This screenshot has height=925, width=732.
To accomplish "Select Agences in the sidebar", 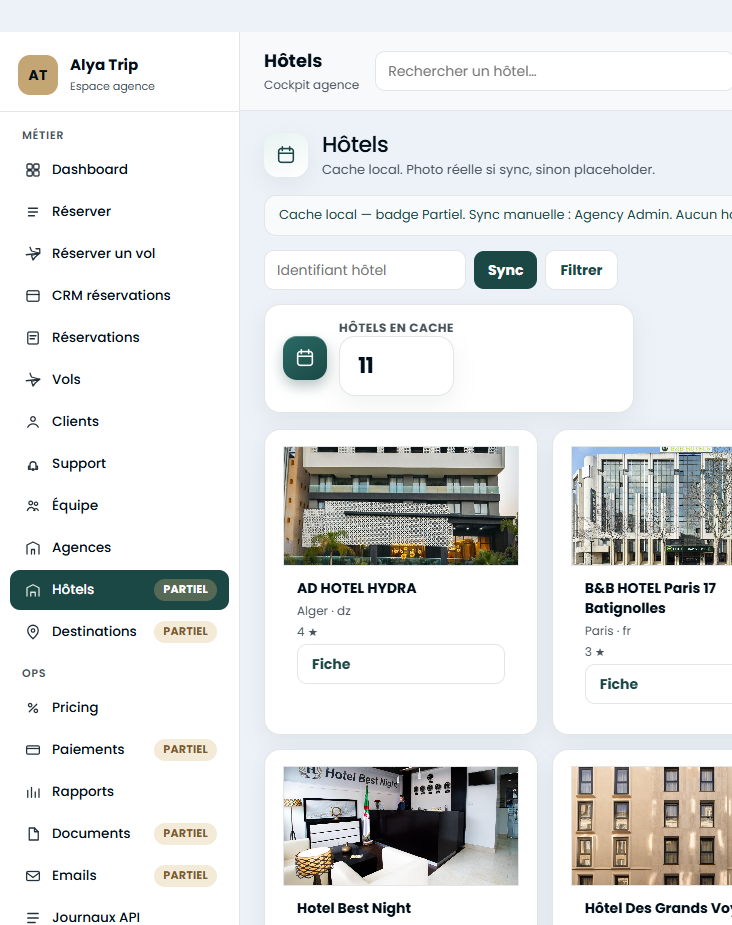I will pos(119,548).
